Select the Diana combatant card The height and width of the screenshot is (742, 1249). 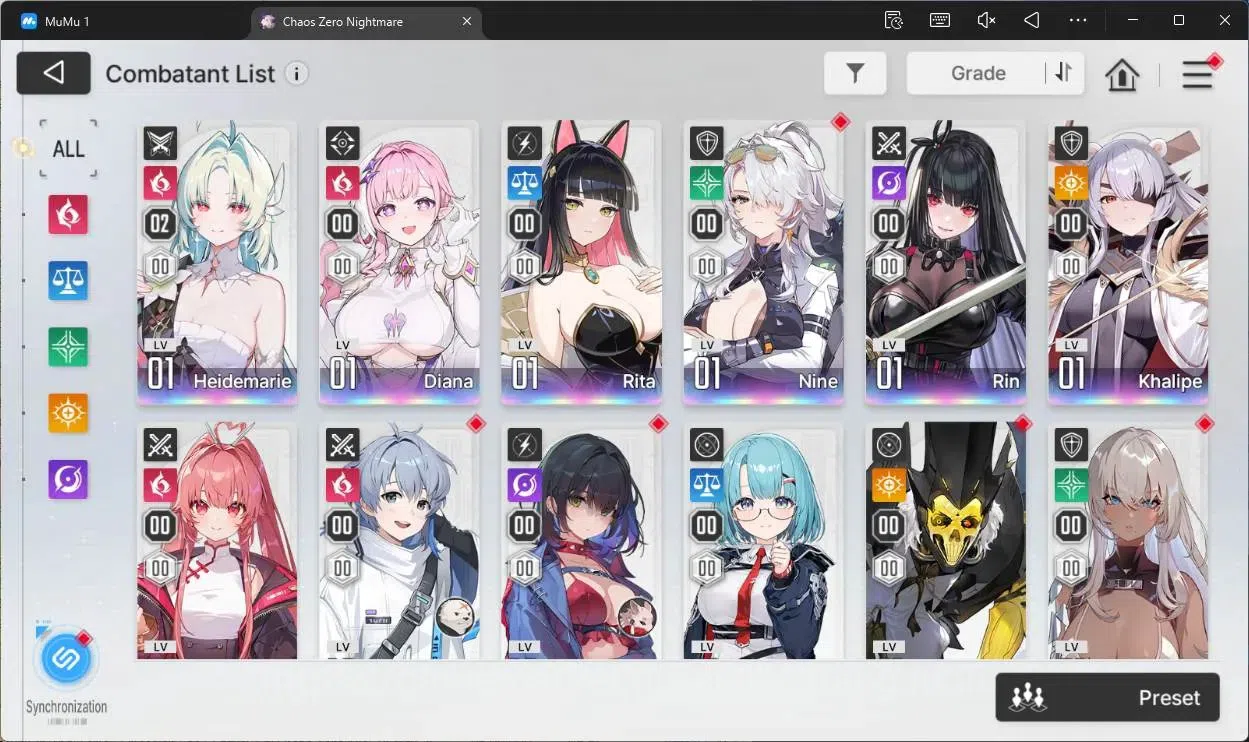399,263
